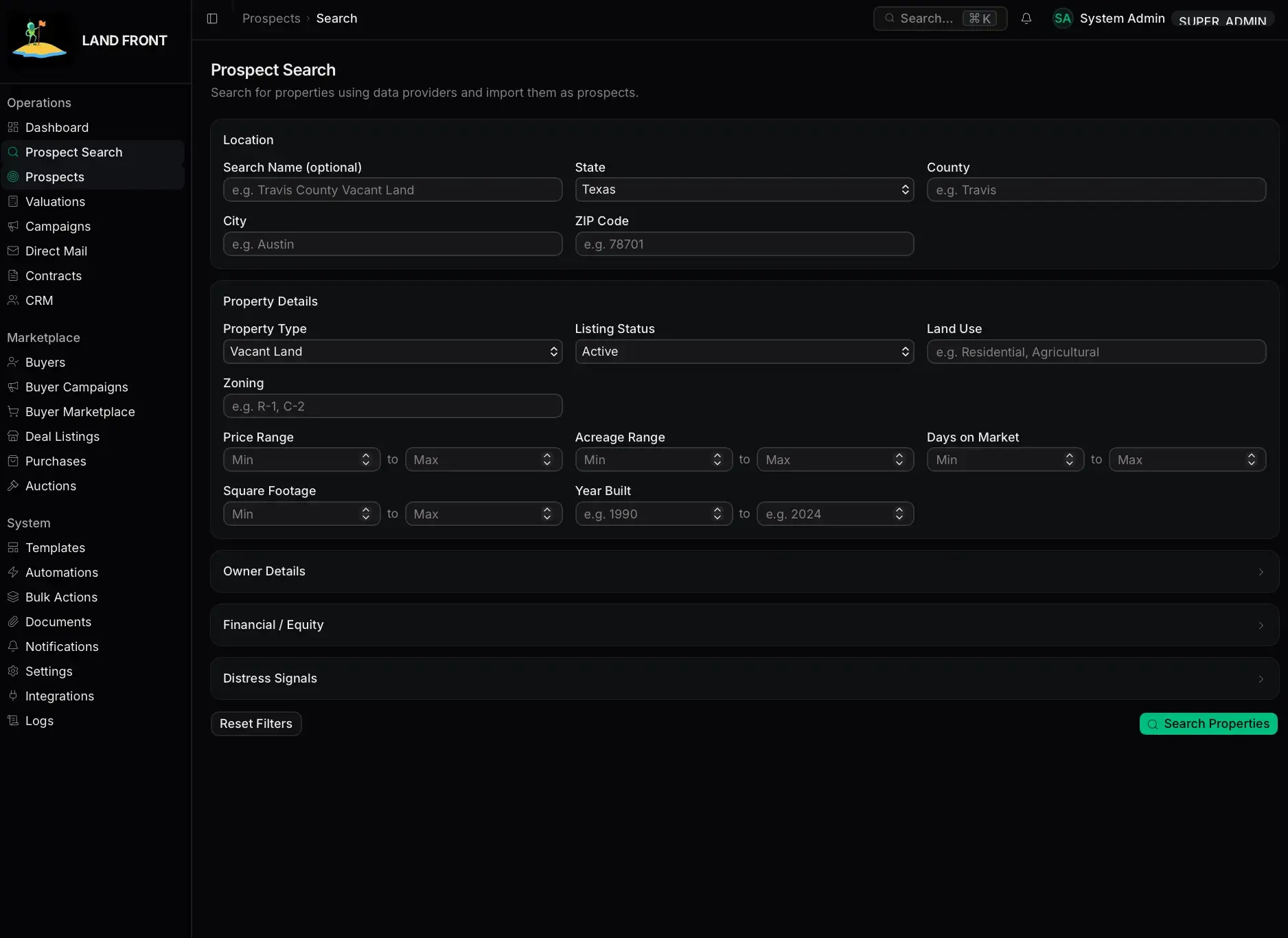Click the Documents paperclip icon

(13, 622)
